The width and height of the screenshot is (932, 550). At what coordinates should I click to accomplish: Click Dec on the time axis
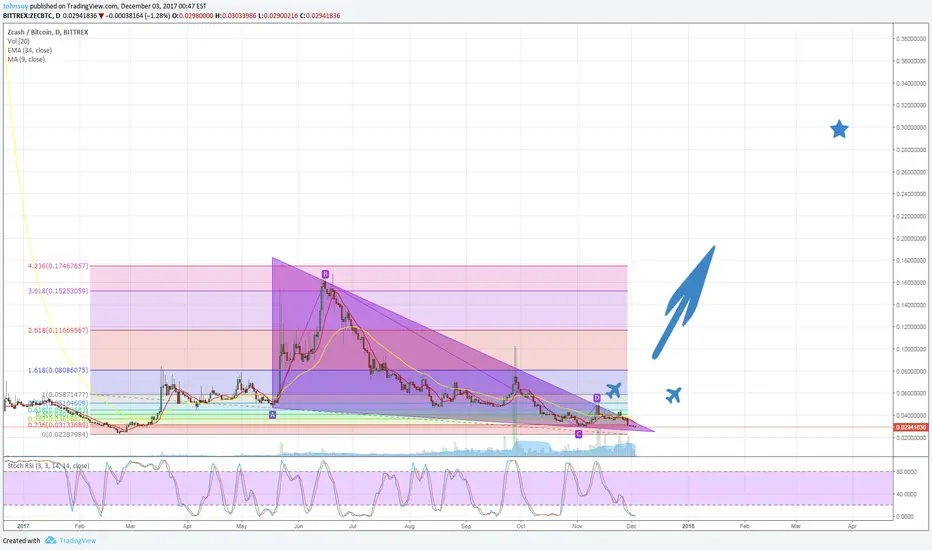(x=632, y=526)
